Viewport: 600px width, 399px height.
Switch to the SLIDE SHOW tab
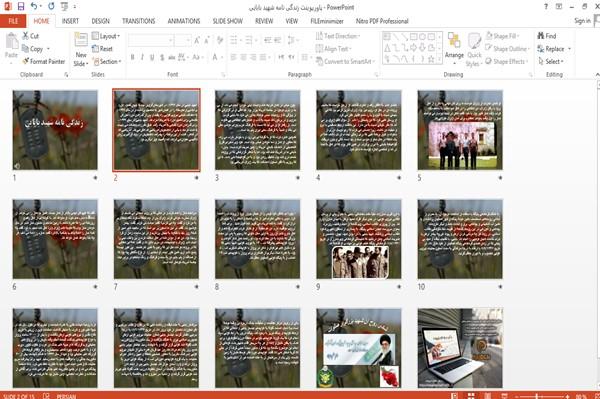(228, 21)
